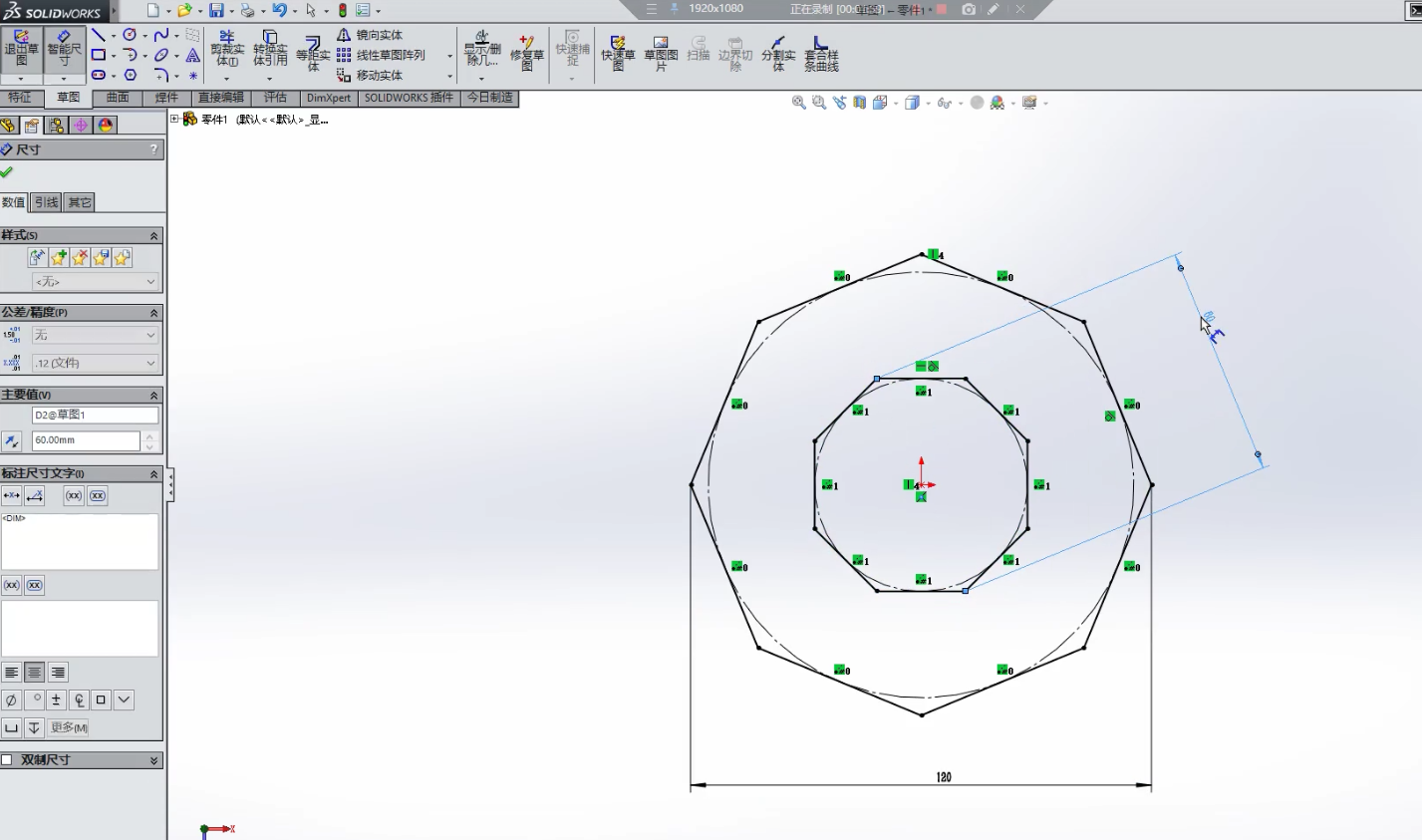Click the 60.00mm primary value field
This screenshot has width=1422, height=840.
[x=86, y=439]
